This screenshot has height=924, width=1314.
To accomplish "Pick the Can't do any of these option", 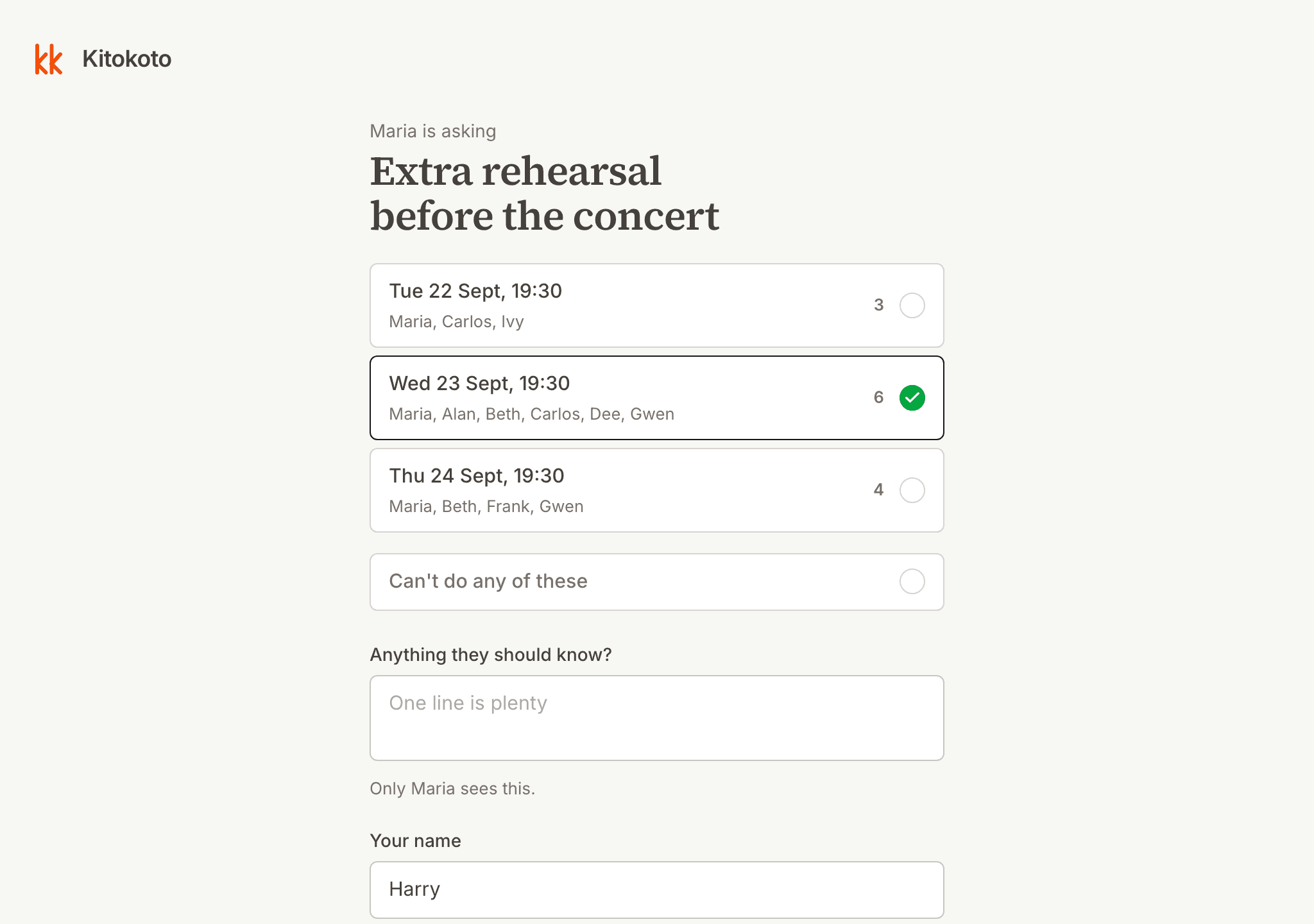I will (656, 582).
